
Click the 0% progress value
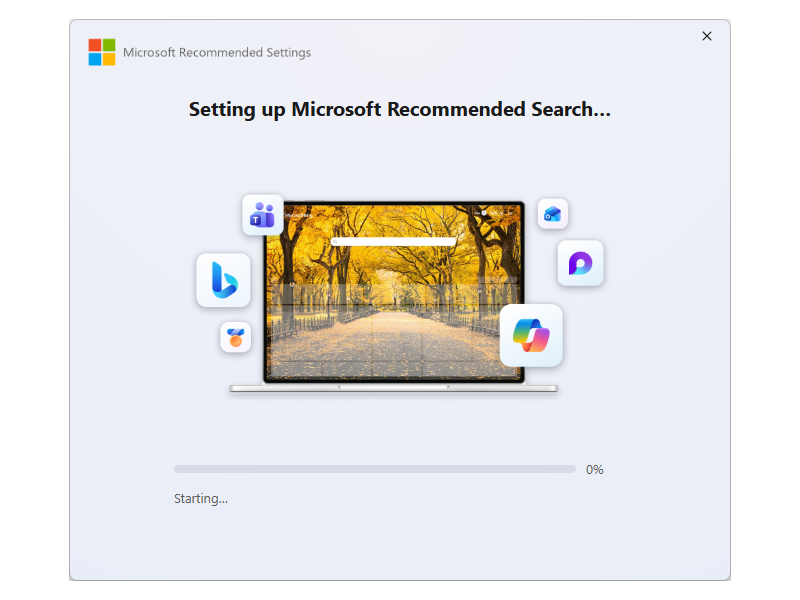click(x=594, y=469)
